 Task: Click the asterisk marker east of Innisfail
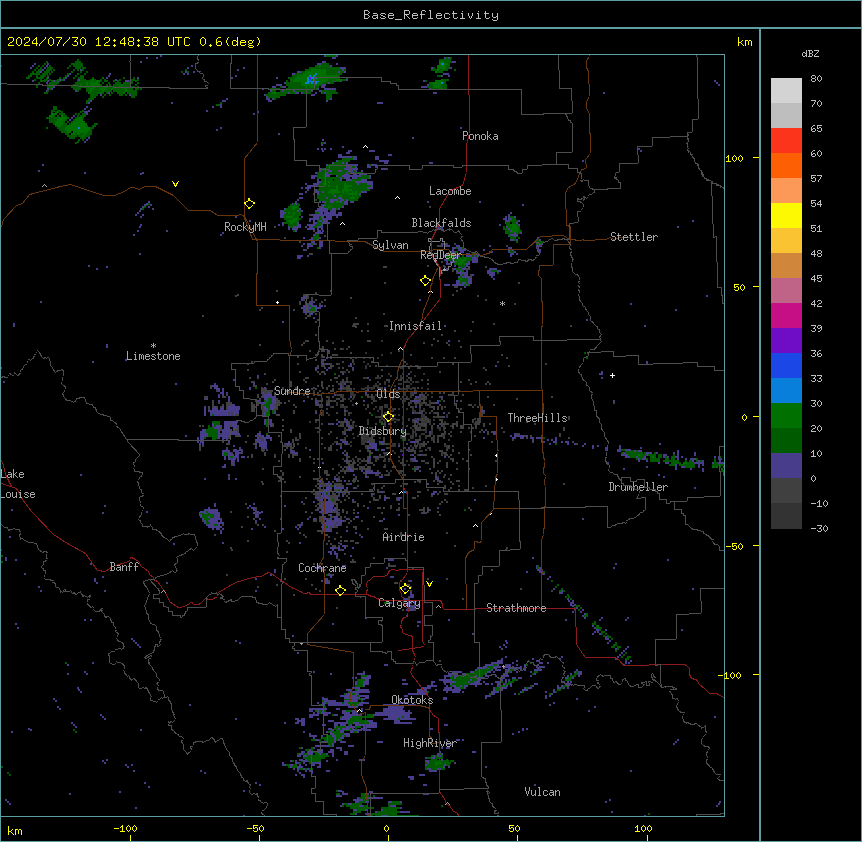pos(502,304)
